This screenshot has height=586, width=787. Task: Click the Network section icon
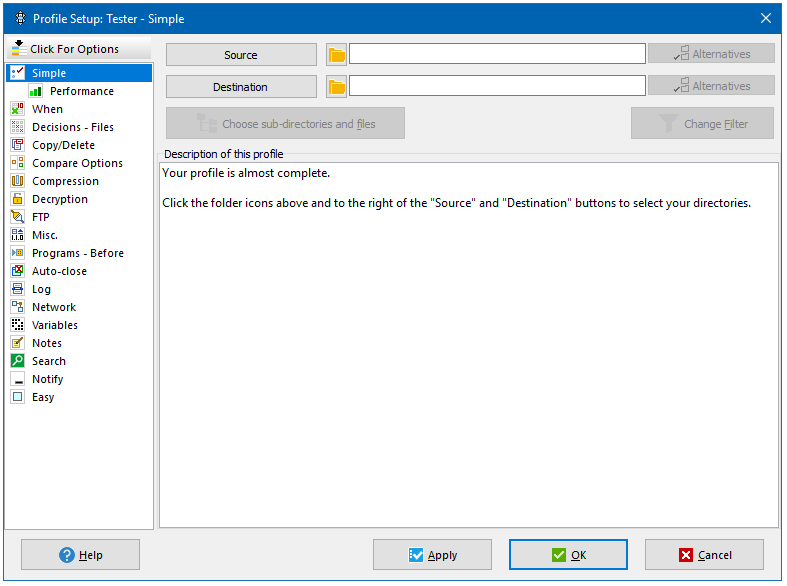[18, 307]
